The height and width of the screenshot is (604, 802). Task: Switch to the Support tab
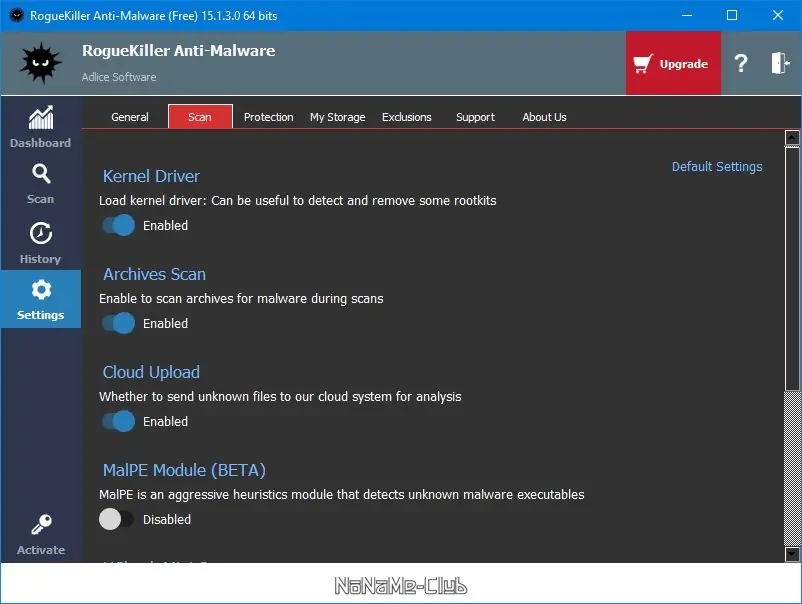coord(476,117)
